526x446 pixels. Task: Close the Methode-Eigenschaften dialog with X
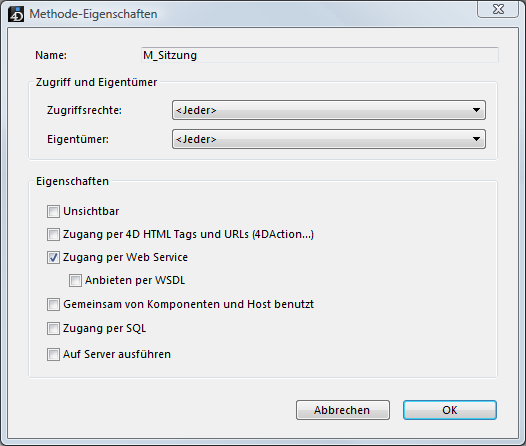[x=498, y=9]
